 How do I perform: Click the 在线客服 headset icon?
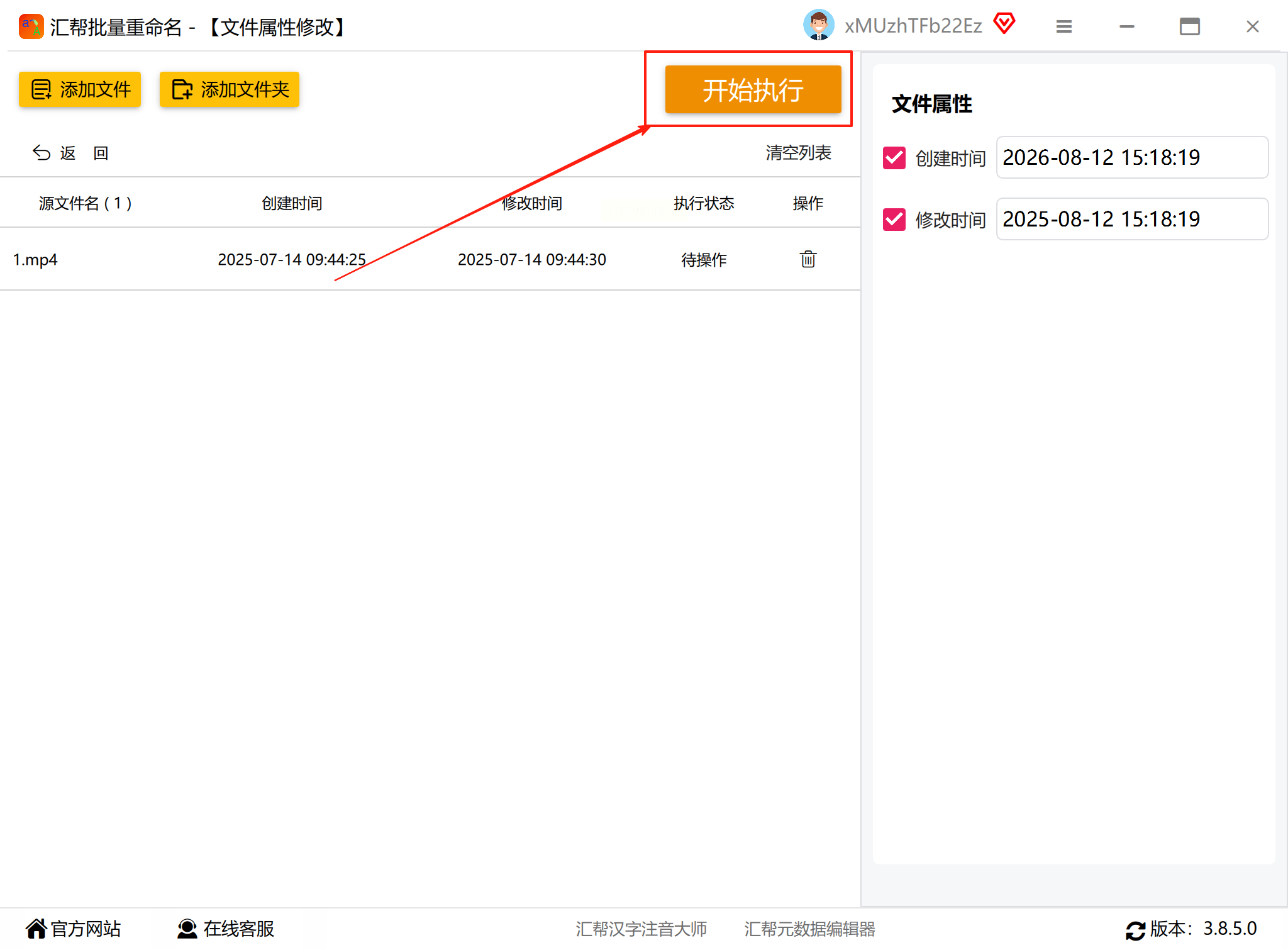click(187, 929)
